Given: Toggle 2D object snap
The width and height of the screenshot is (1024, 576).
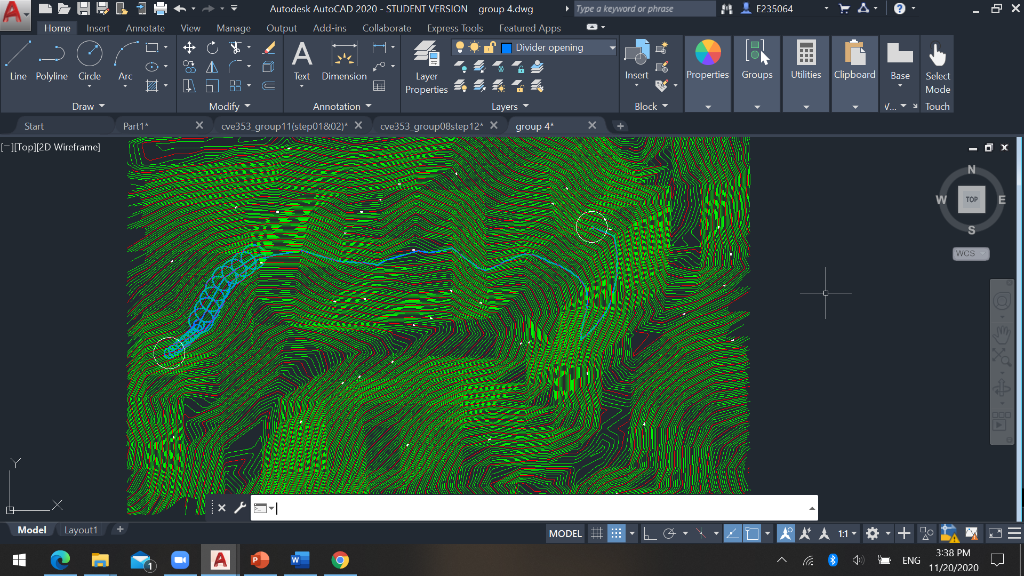Looking at the screenshot, I should pyautogui.click(x=752, y=534).
